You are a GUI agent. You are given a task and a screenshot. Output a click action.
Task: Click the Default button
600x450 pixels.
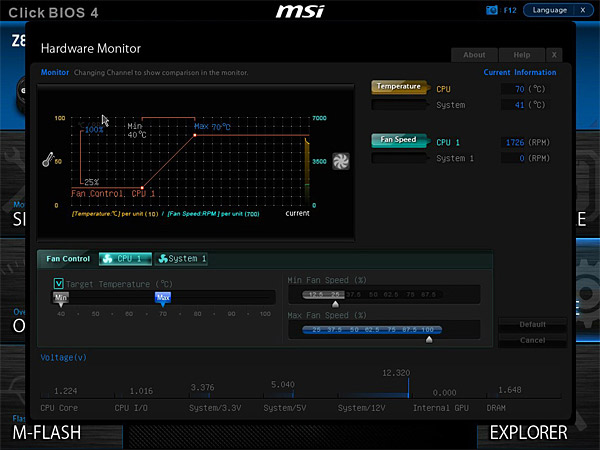coord(532,324)
